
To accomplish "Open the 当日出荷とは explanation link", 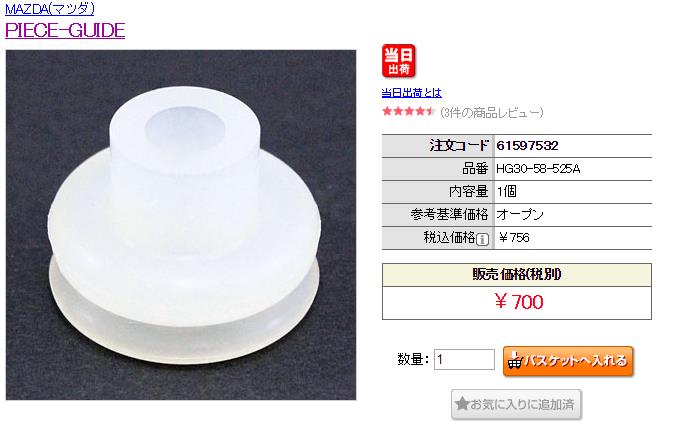I will click(412, 93).
